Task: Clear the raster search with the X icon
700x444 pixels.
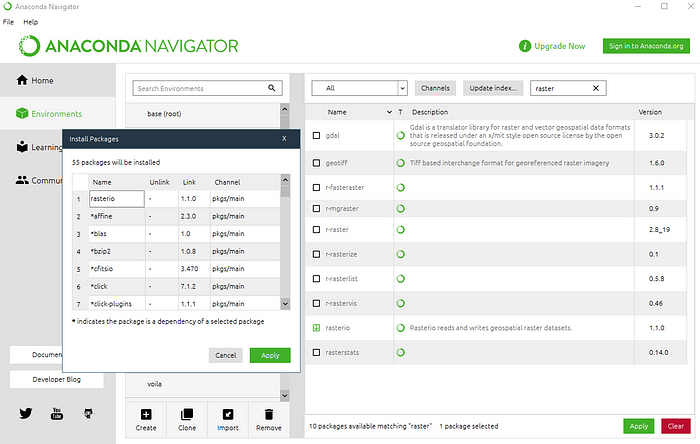Action: pos(596,88)
